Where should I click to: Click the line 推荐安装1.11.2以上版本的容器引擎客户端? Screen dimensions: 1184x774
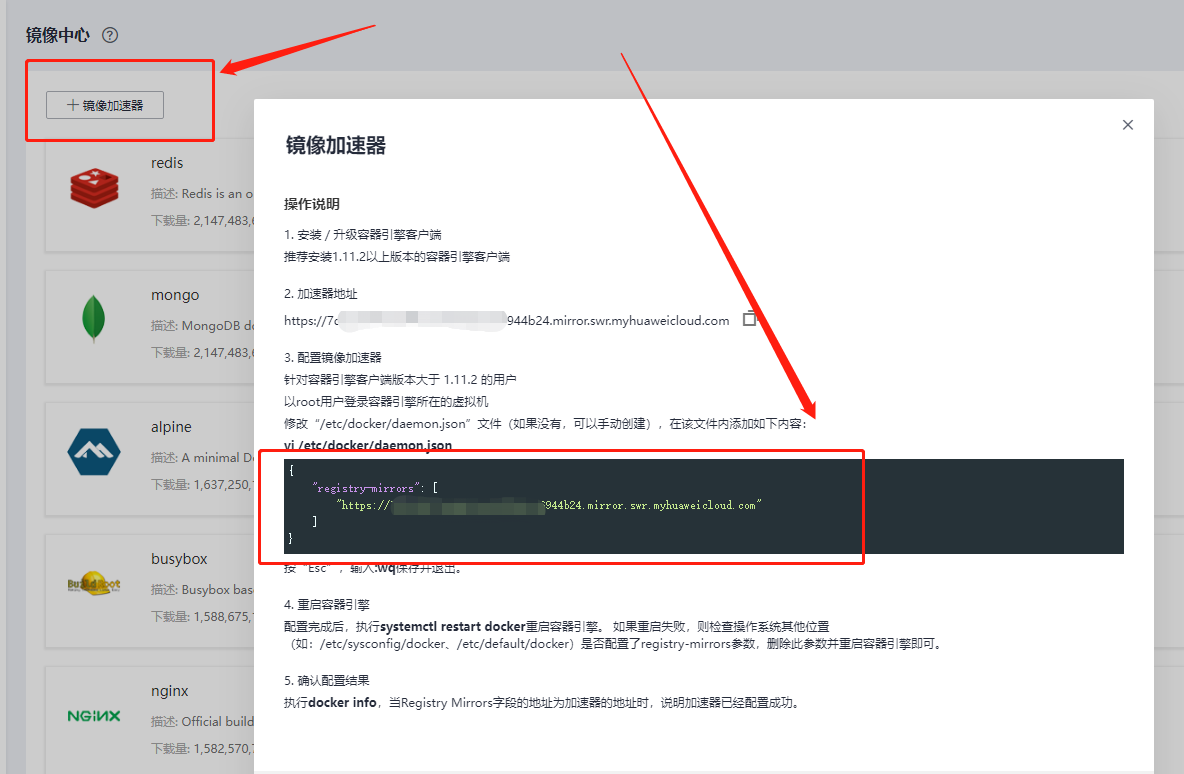pos(397,257)
